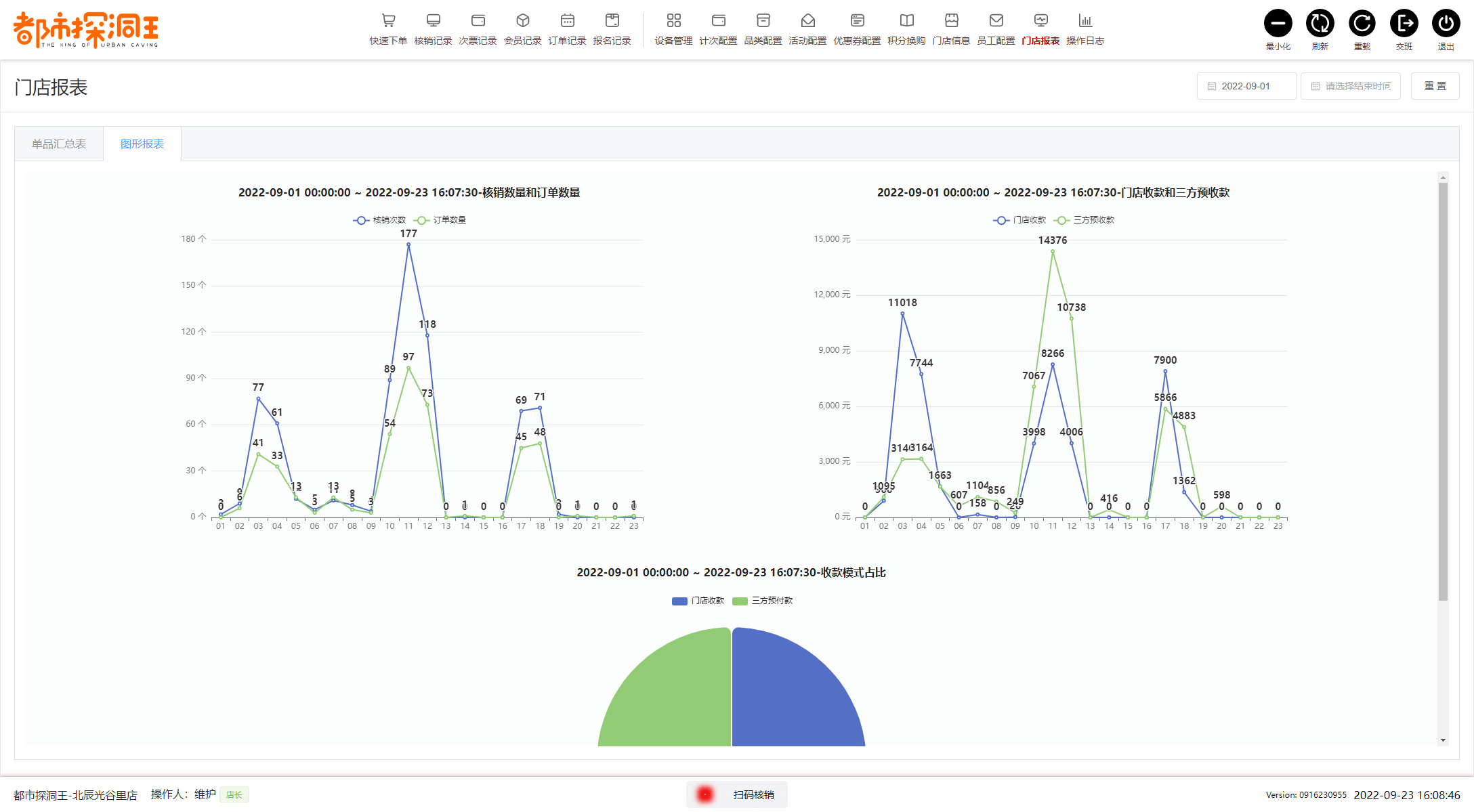Open 设备管理 device management
Screen dimensions: 1474x812
click(673, 29)
